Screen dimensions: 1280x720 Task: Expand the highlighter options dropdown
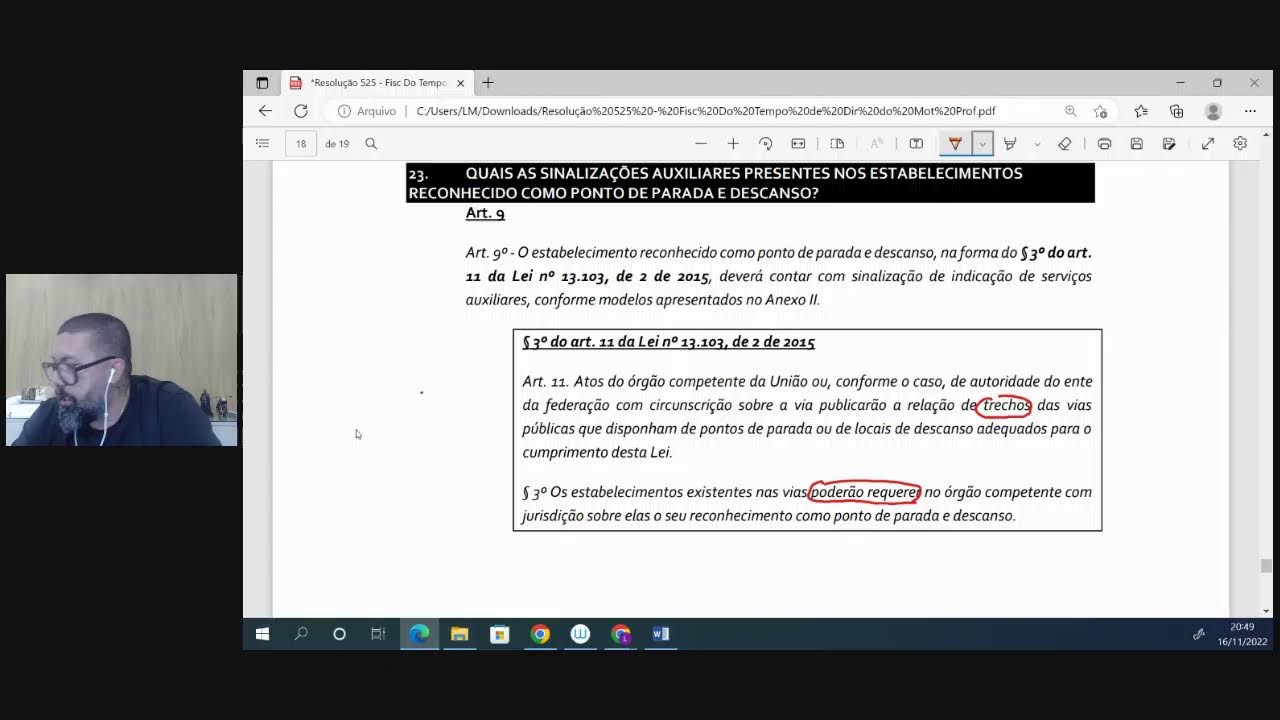point(1037,144)
